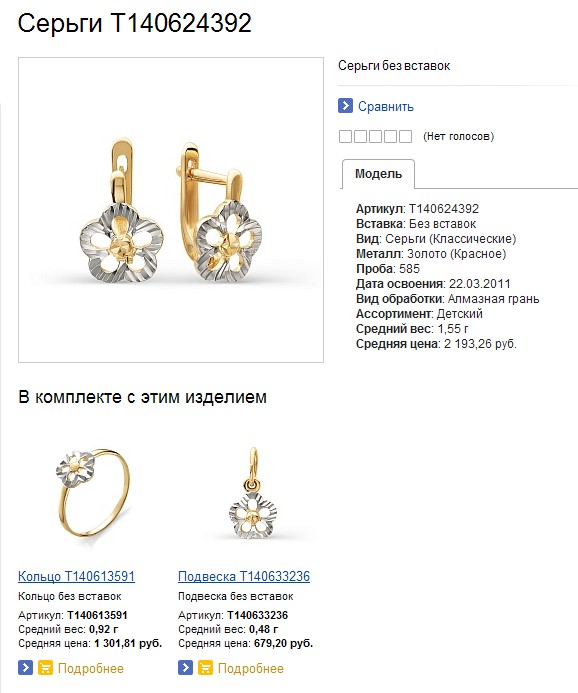Rate the earrings with the third star box

(375, 137)
